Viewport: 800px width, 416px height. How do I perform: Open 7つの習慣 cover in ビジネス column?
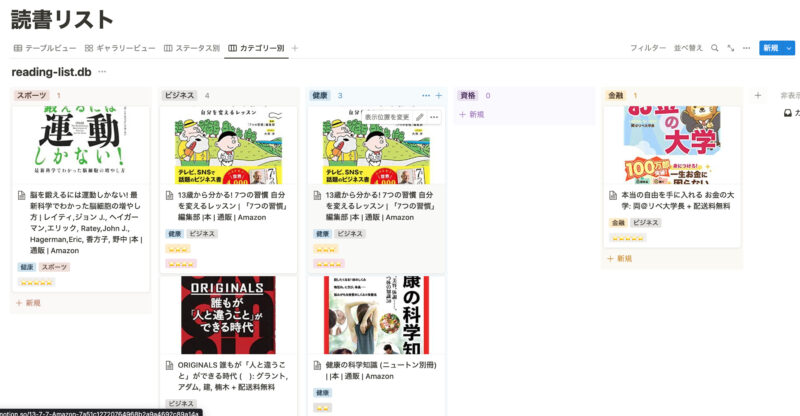(x=229, y=145)
